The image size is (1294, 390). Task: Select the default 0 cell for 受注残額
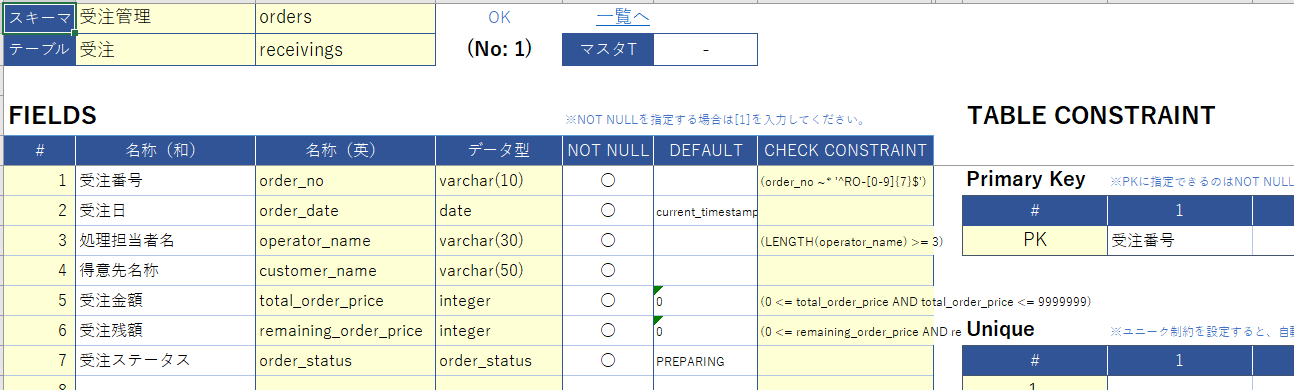705,331
